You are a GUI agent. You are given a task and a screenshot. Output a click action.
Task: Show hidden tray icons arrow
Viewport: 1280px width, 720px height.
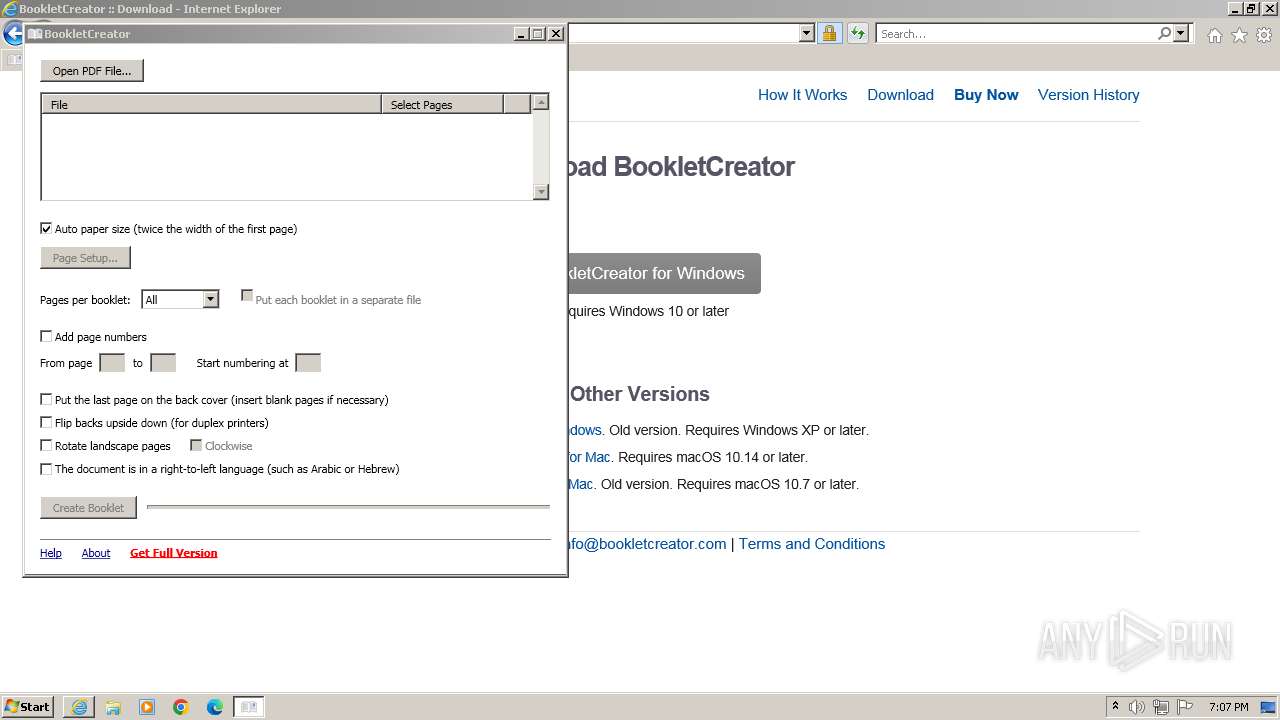point(1116,706)
